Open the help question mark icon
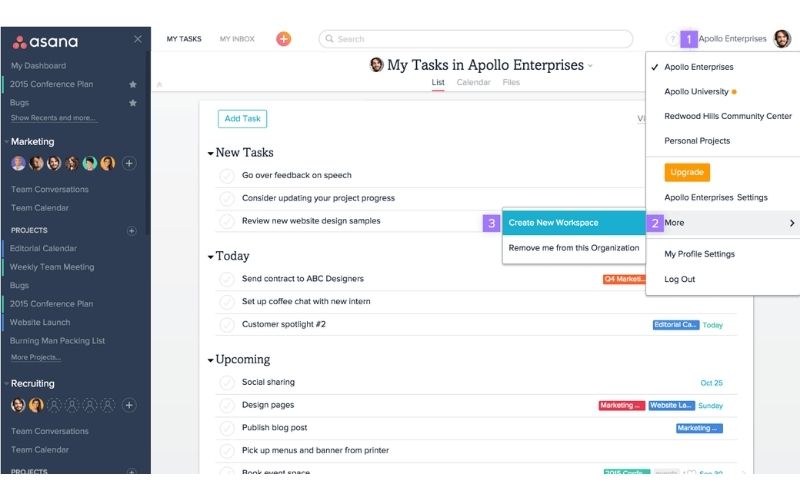 coord(672,39)
